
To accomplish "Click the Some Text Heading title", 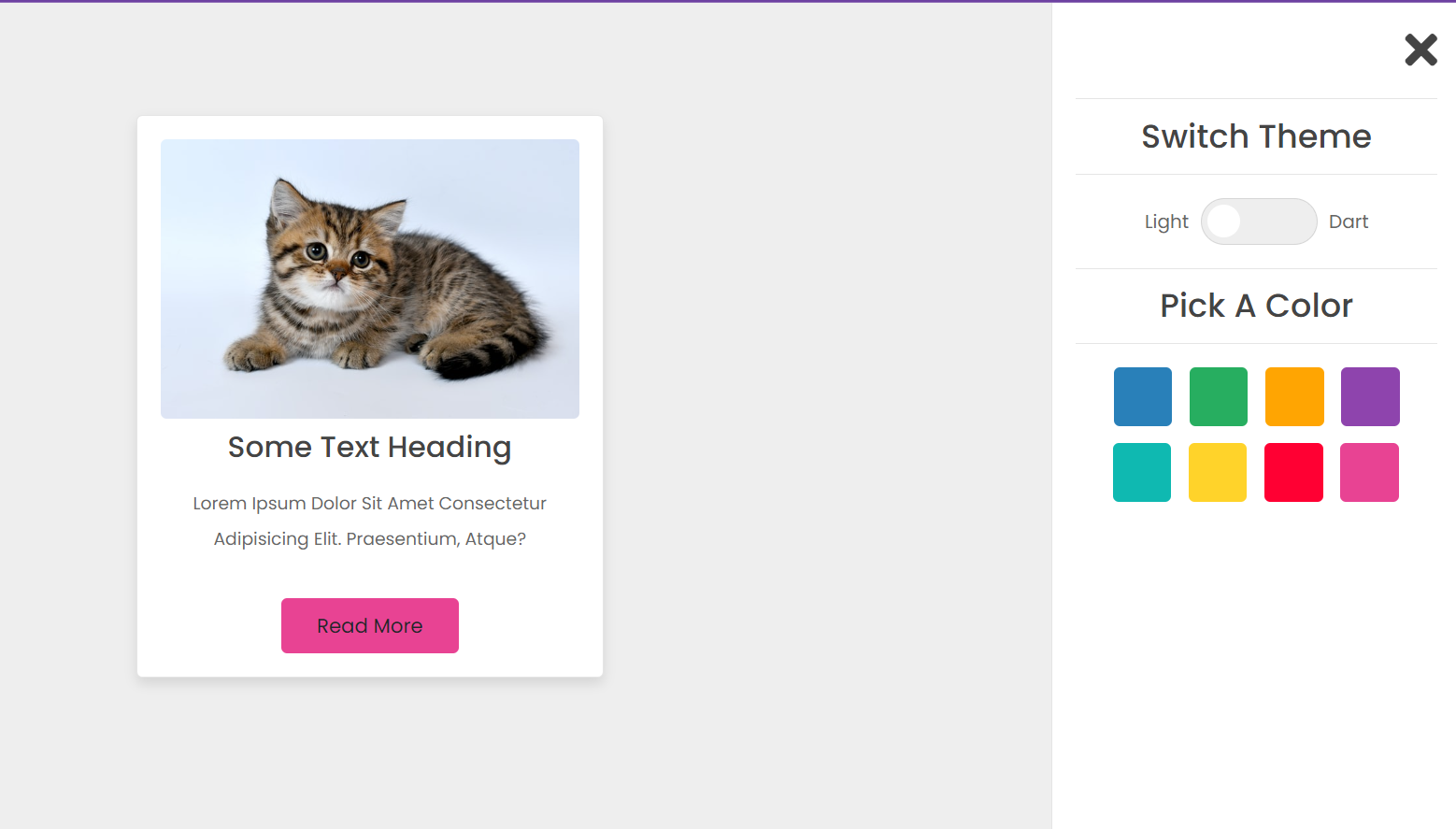I will (370, 447).
